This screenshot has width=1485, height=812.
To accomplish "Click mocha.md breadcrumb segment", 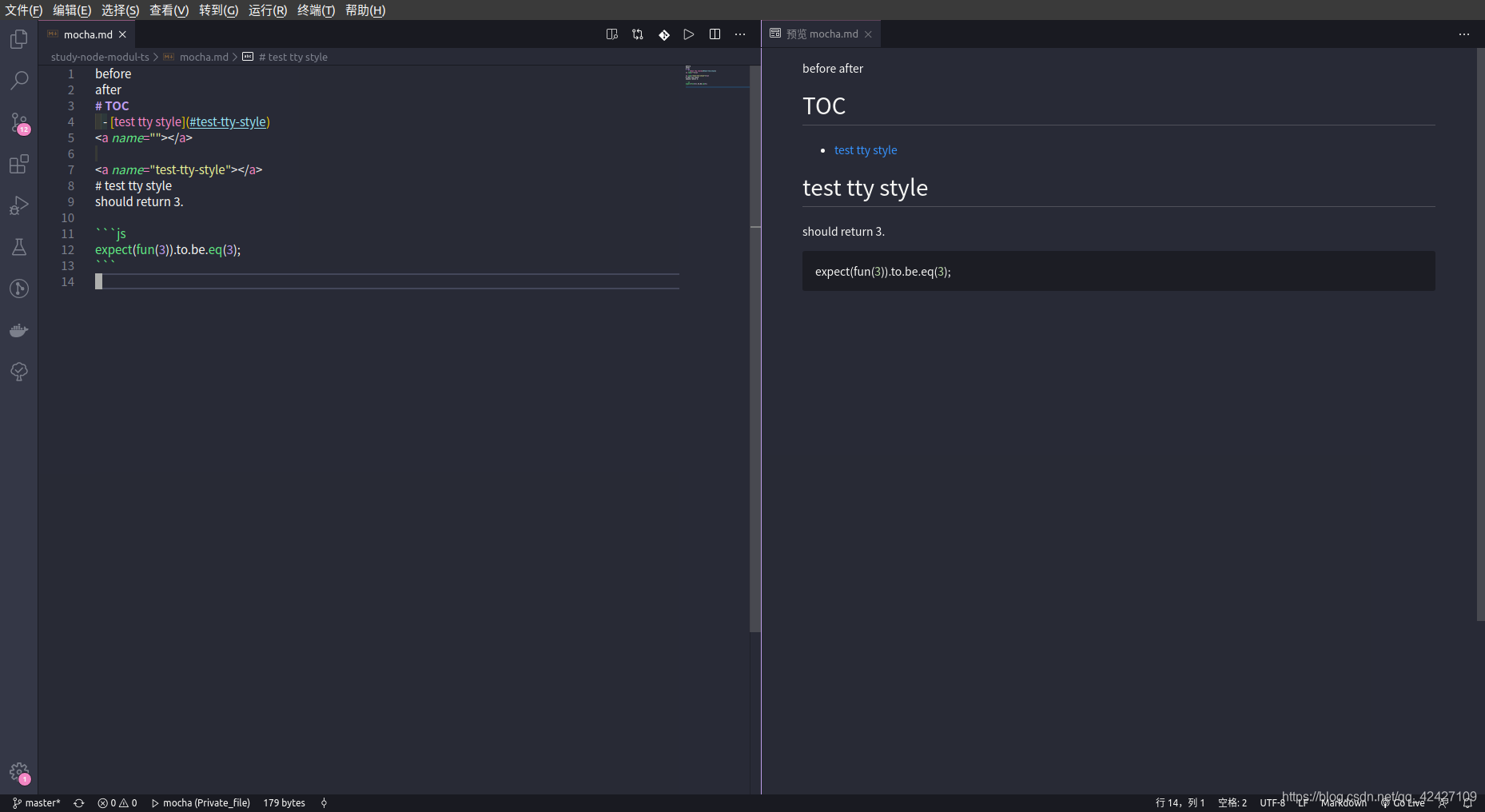I will coord(204,57).
